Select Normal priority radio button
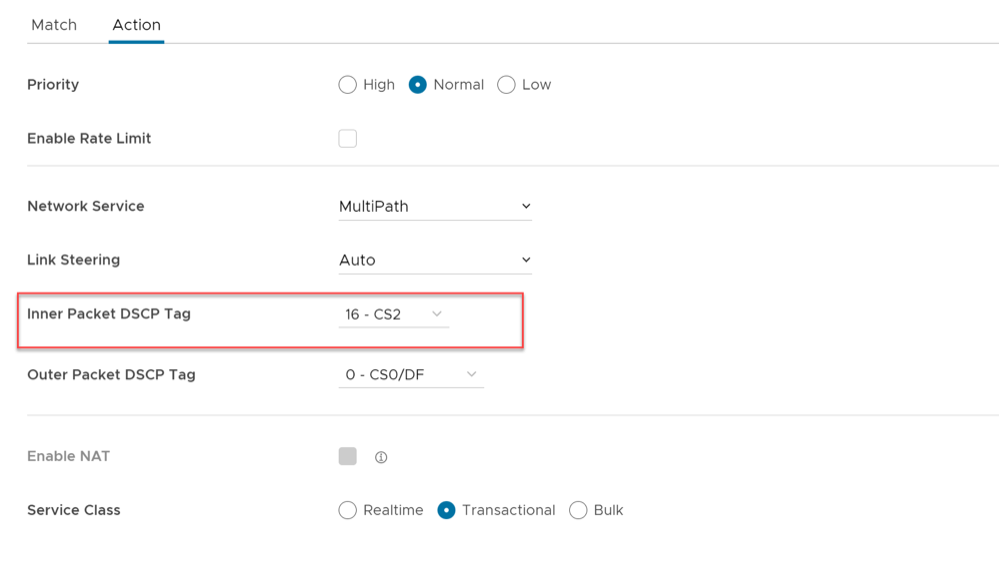Screen dimensions: 999x572 tap(418, 85)
